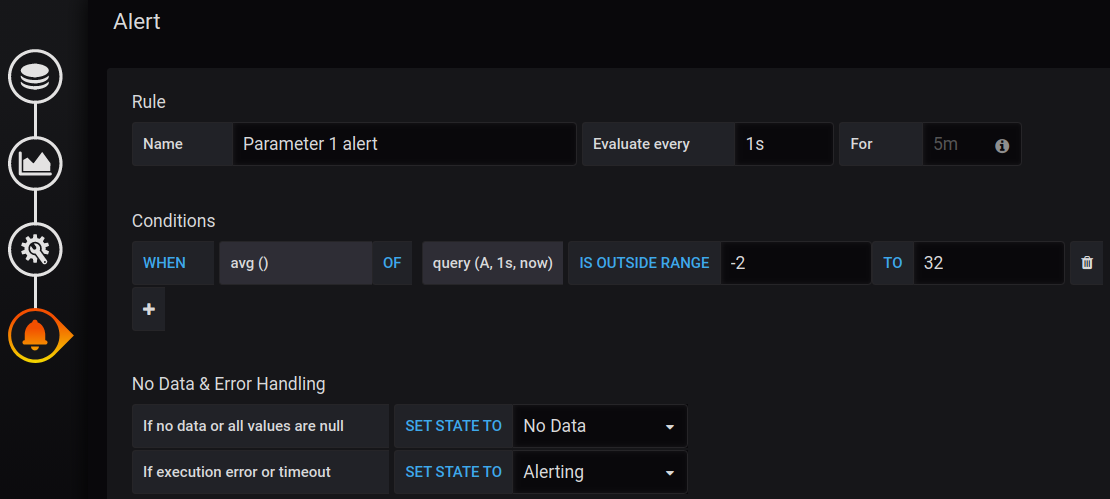Add a condition with plus button

(149, 309)
